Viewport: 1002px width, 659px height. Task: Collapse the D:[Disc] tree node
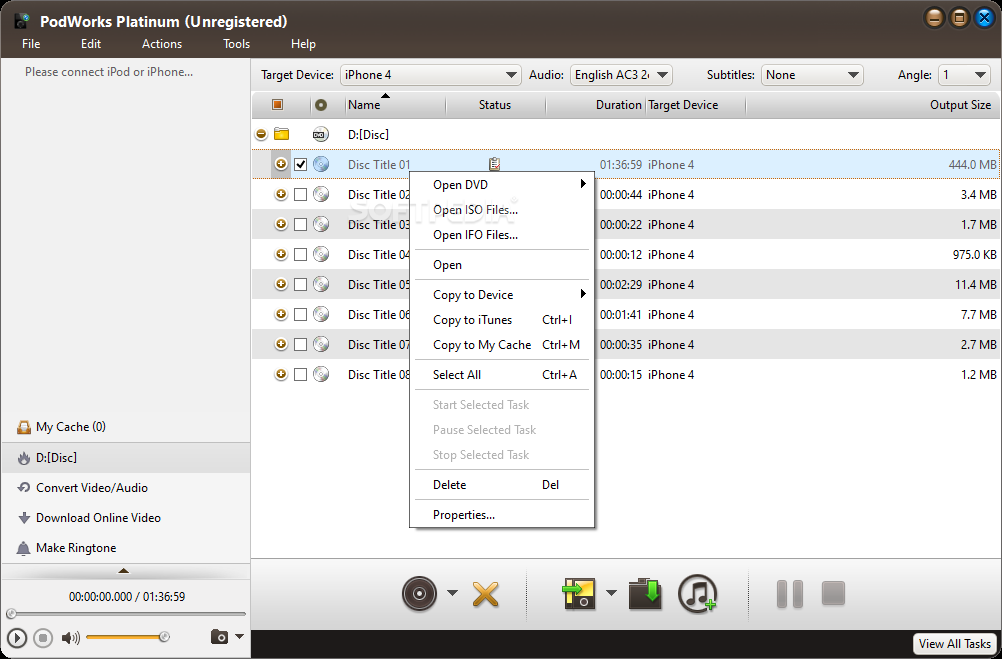(261, 134)
